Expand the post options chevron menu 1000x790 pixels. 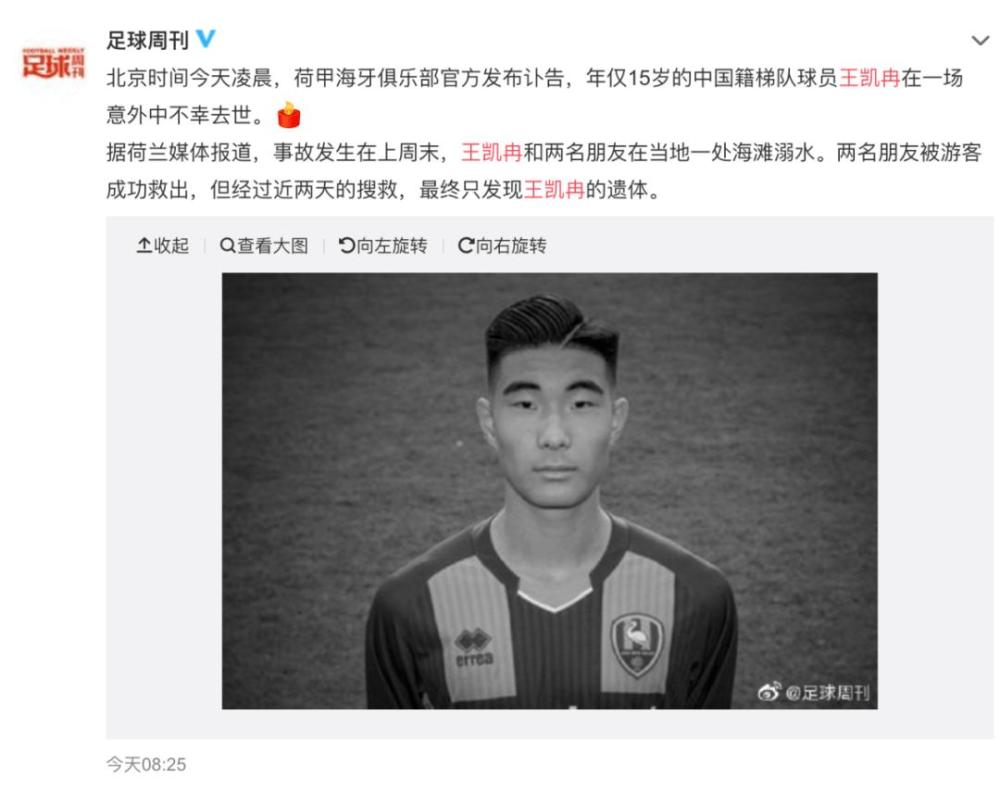pos(980,41)
